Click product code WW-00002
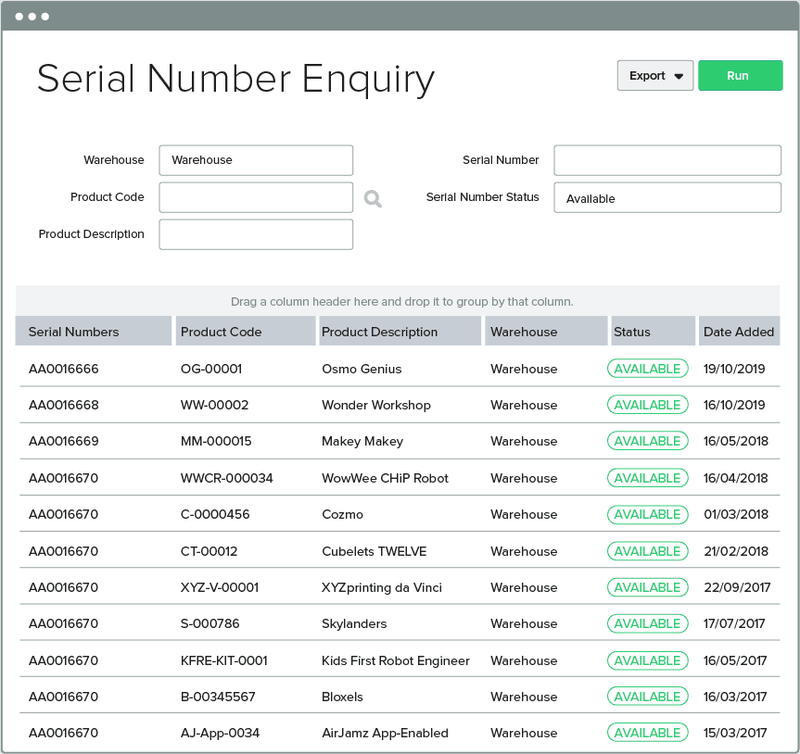Viewport: 800px width, 754px height. point(214,405)
